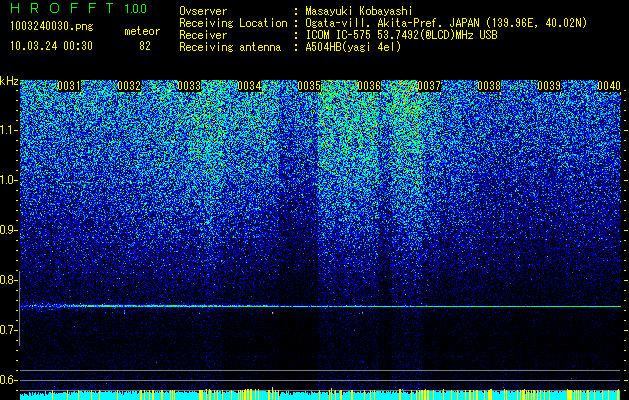Viewport: 629px width, 400px height.
Task: Click the time marker 0031
Action: click(69, 86)
